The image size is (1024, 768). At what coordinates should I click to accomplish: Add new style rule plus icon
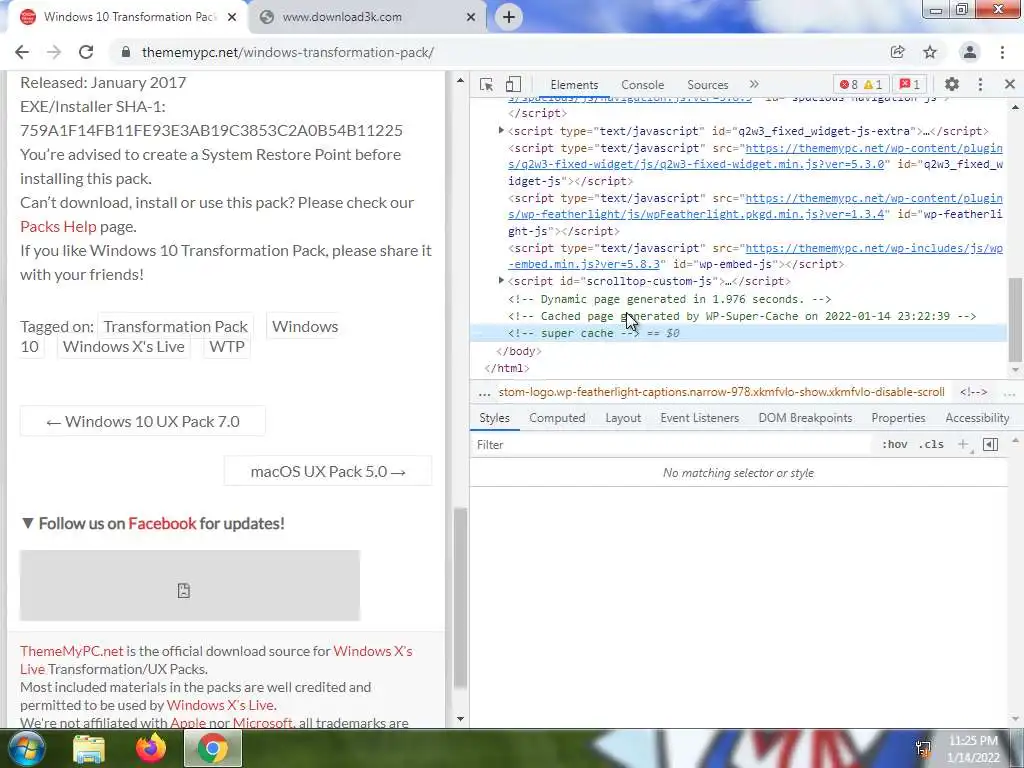tap(963, 445)
